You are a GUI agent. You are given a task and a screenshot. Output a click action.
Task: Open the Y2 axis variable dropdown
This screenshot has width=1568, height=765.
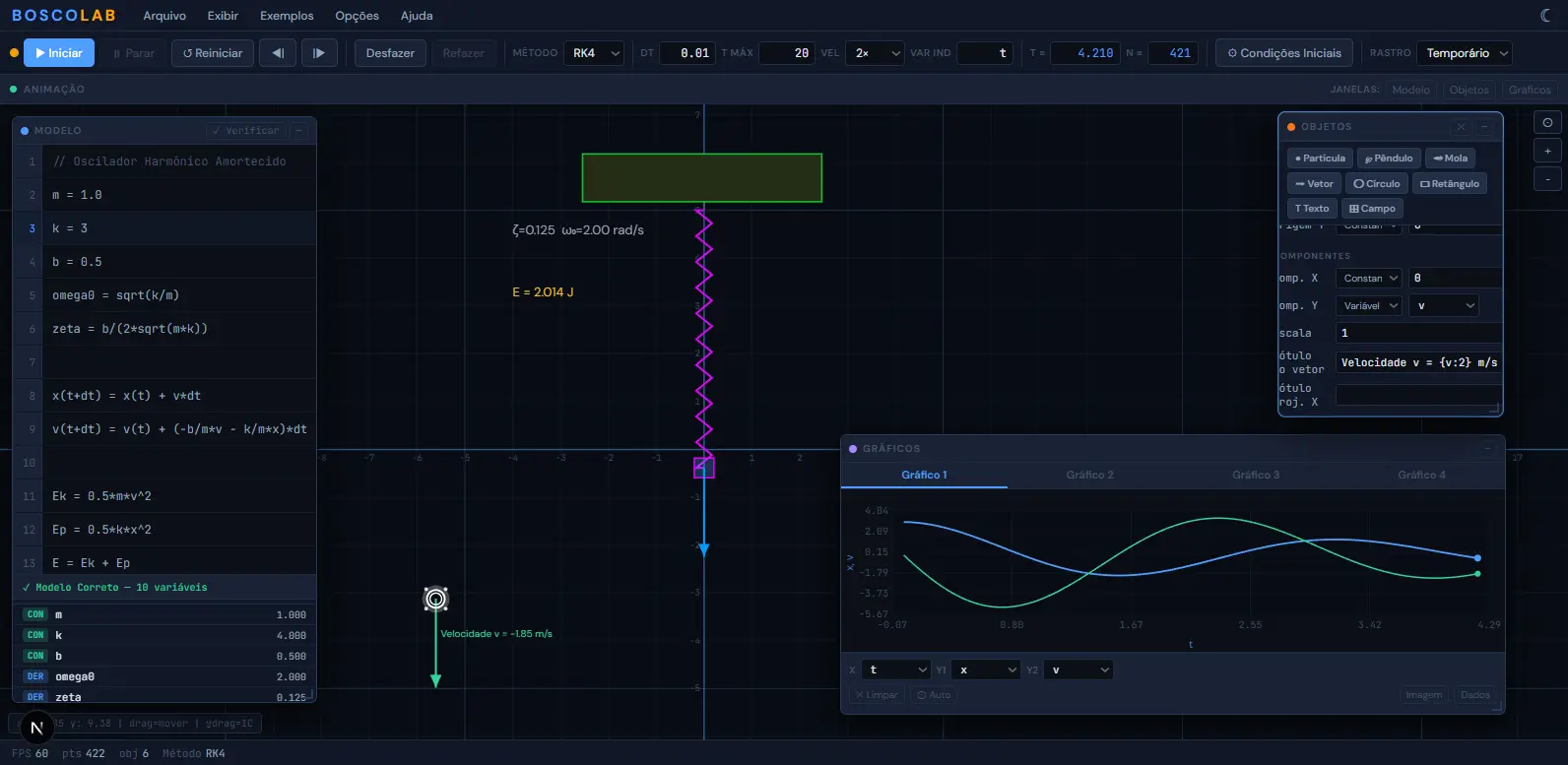point(1078,670)
